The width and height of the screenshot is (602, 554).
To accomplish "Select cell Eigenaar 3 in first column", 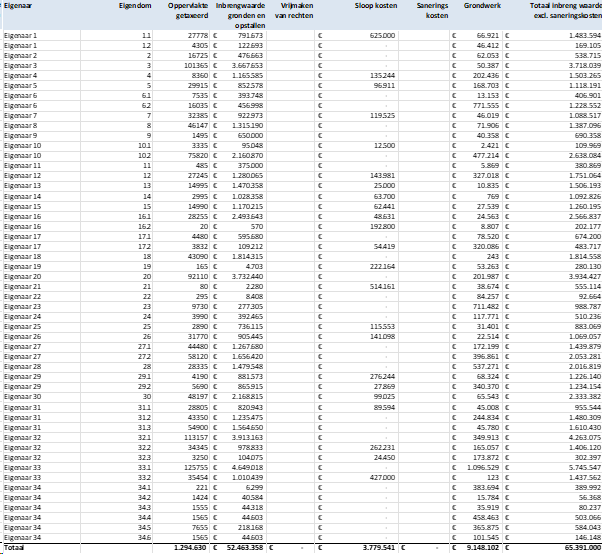I will pos(41,66).
